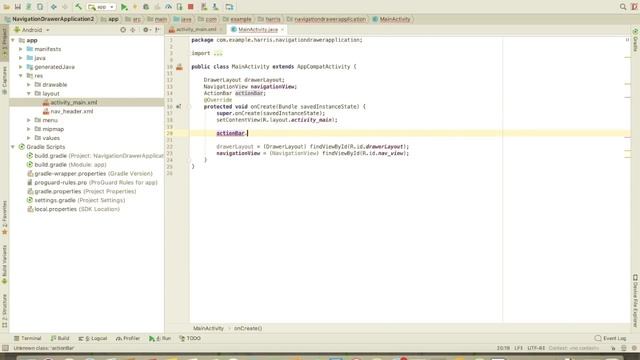
Task: Collapse the layout folder
Action: (x=29, y=94)
